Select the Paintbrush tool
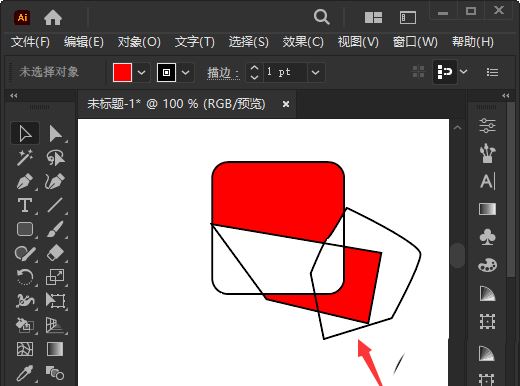The image size is (520, 386). pyautogui.click(x=55, y=229)
